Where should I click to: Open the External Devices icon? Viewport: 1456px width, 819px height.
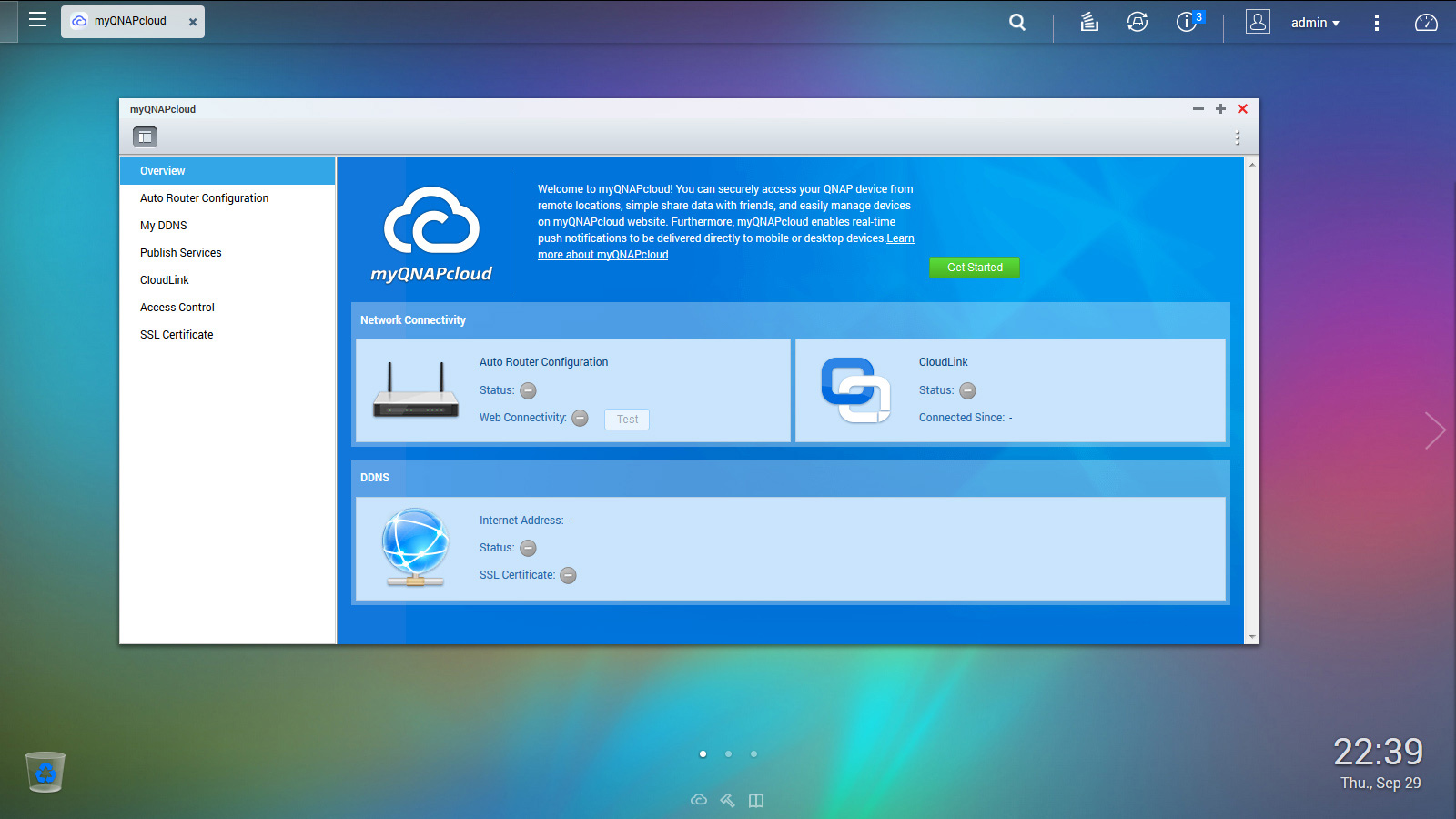(x=1137, y=22)
